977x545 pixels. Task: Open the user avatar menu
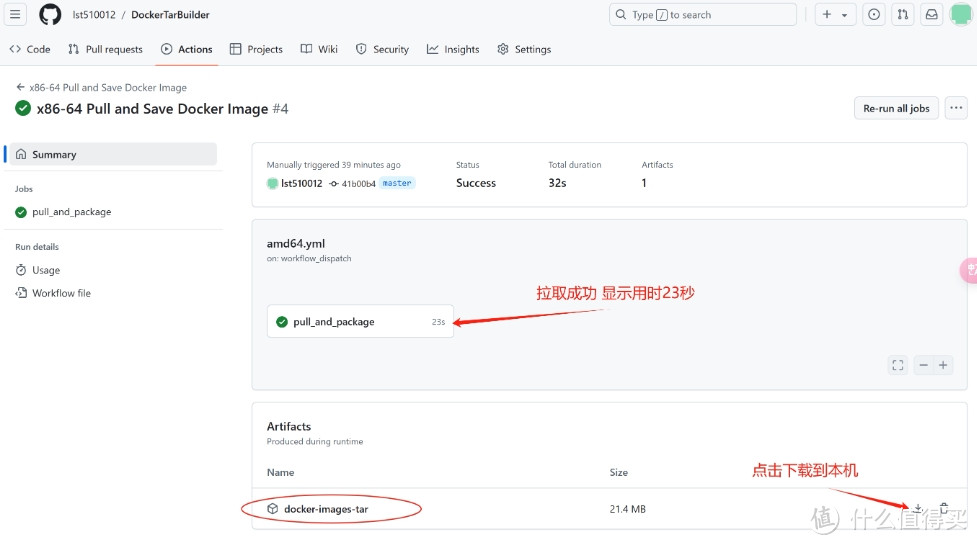click(961, 14)
